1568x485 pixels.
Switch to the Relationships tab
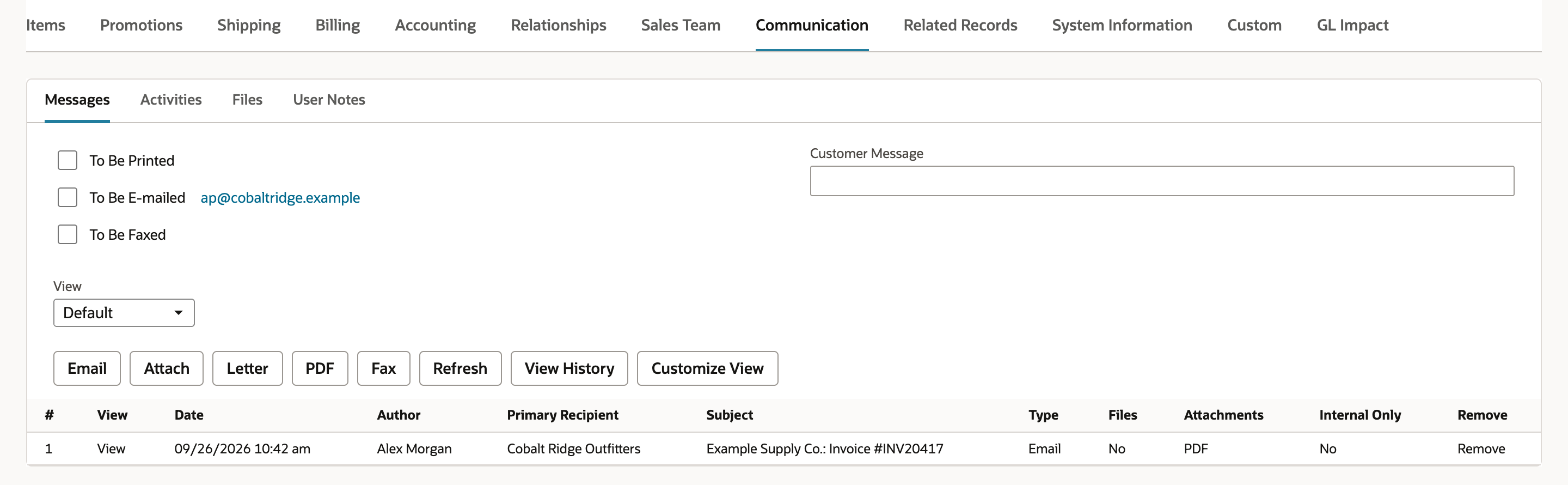(x=559, y=25)
